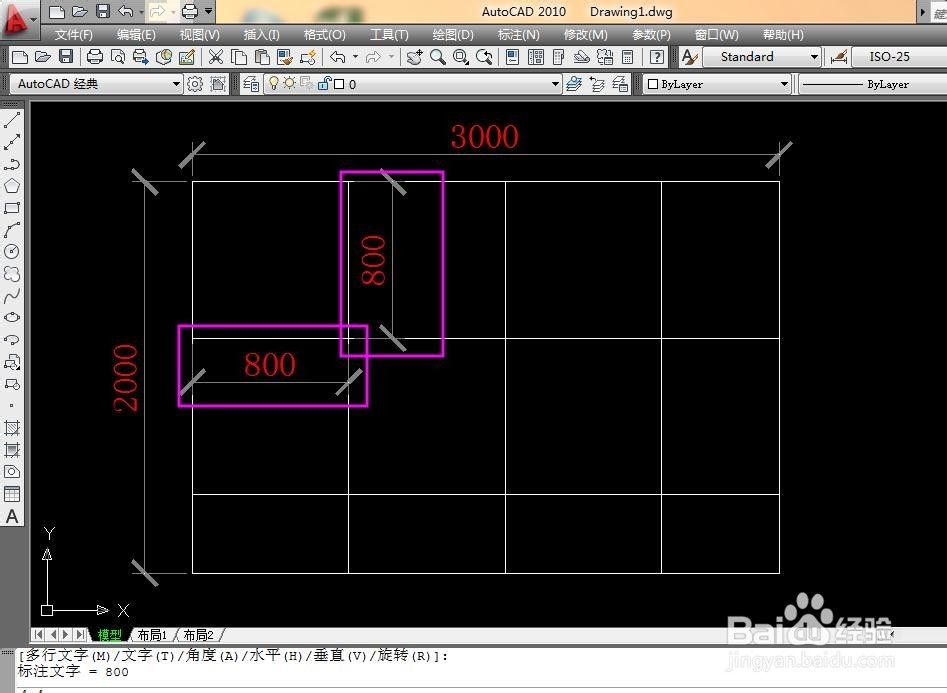Open the ISO-25 dimension style dropdown
The height and width of the screenshot is (693, 947).
[x=899, y=57]
